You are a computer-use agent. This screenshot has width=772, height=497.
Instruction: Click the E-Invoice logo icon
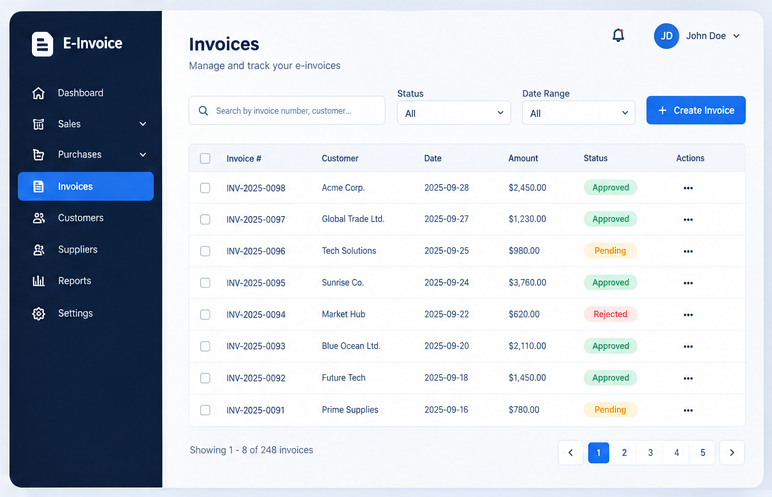point(42,44)
